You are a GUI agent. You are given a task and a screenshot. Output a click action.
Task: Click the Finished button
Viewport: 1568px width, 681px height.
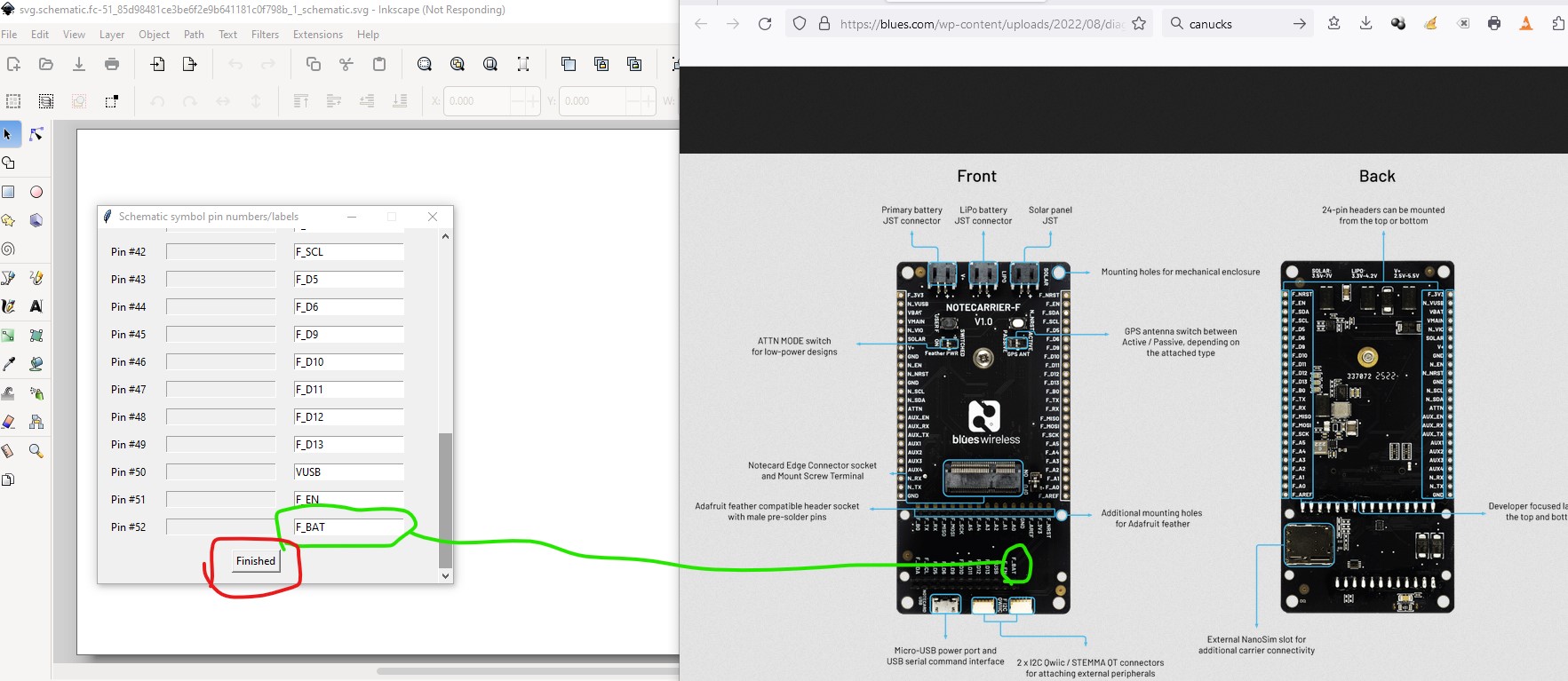tap(256, 561)
